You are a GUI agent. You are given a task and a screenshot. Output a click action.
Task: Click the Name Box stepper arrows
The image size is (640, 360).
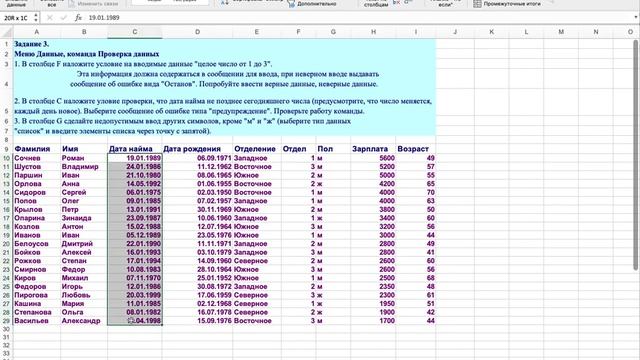[36, 18]
